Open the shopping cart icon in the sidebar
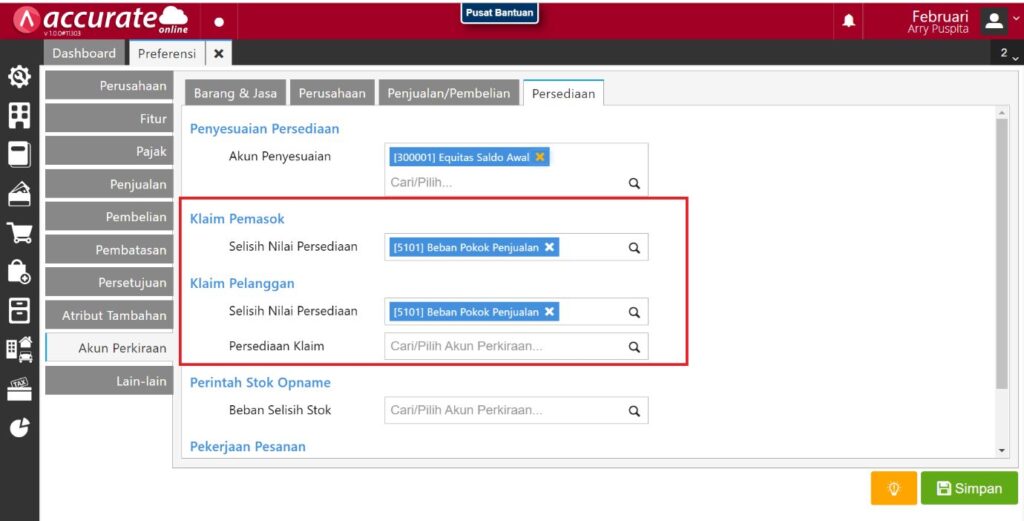1024x521 pixels. (19, 233)
